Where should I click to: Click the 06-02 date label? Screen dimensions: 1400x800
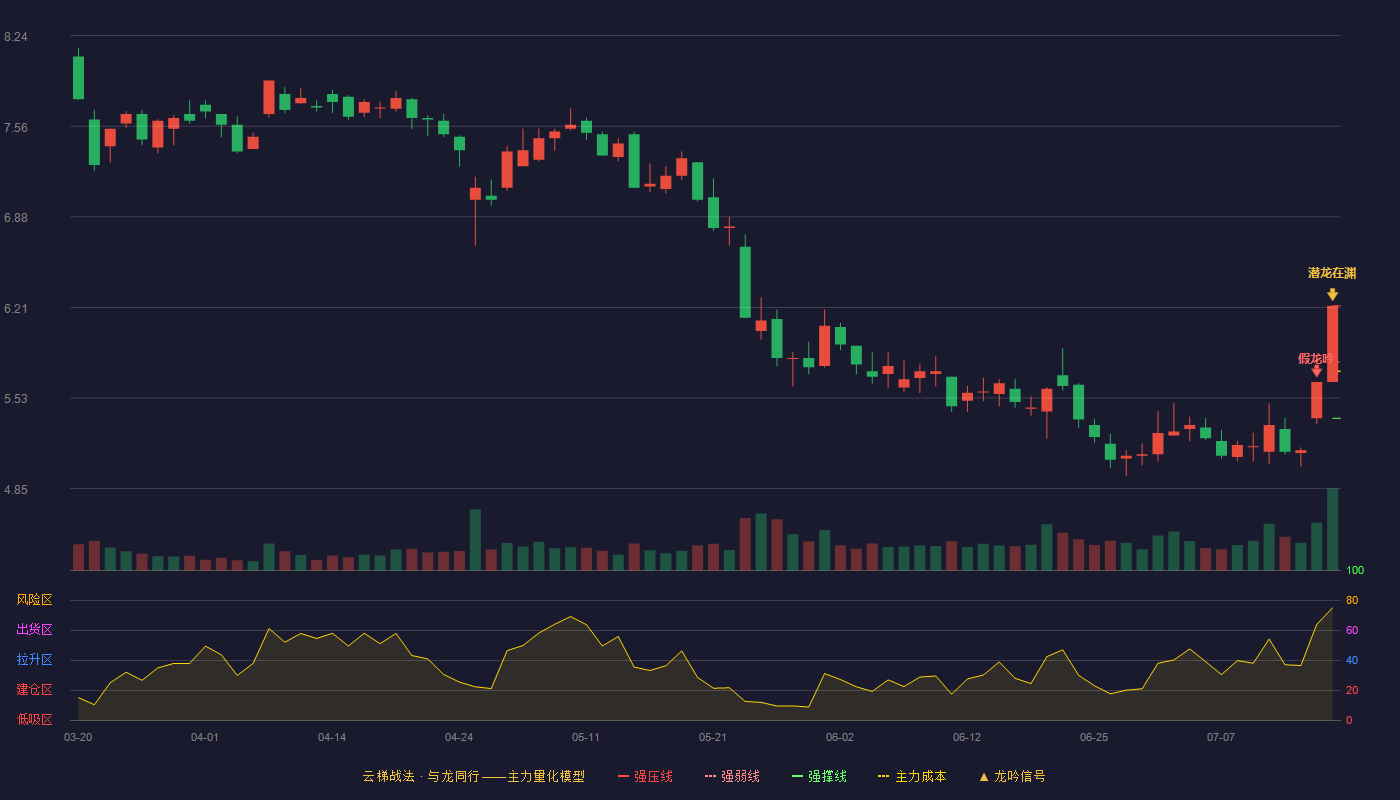(840, 737)
